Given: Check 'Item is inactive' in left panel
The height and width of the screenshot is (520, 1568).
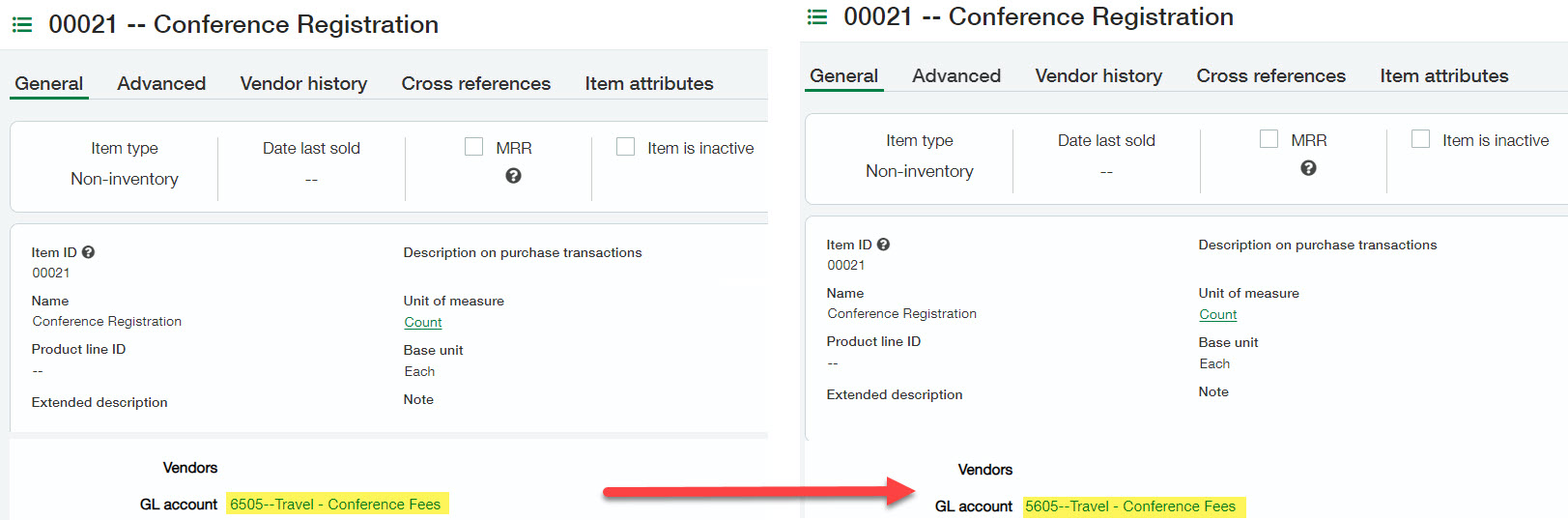Looking at the screenshot, I should click(x=626, y=147).
